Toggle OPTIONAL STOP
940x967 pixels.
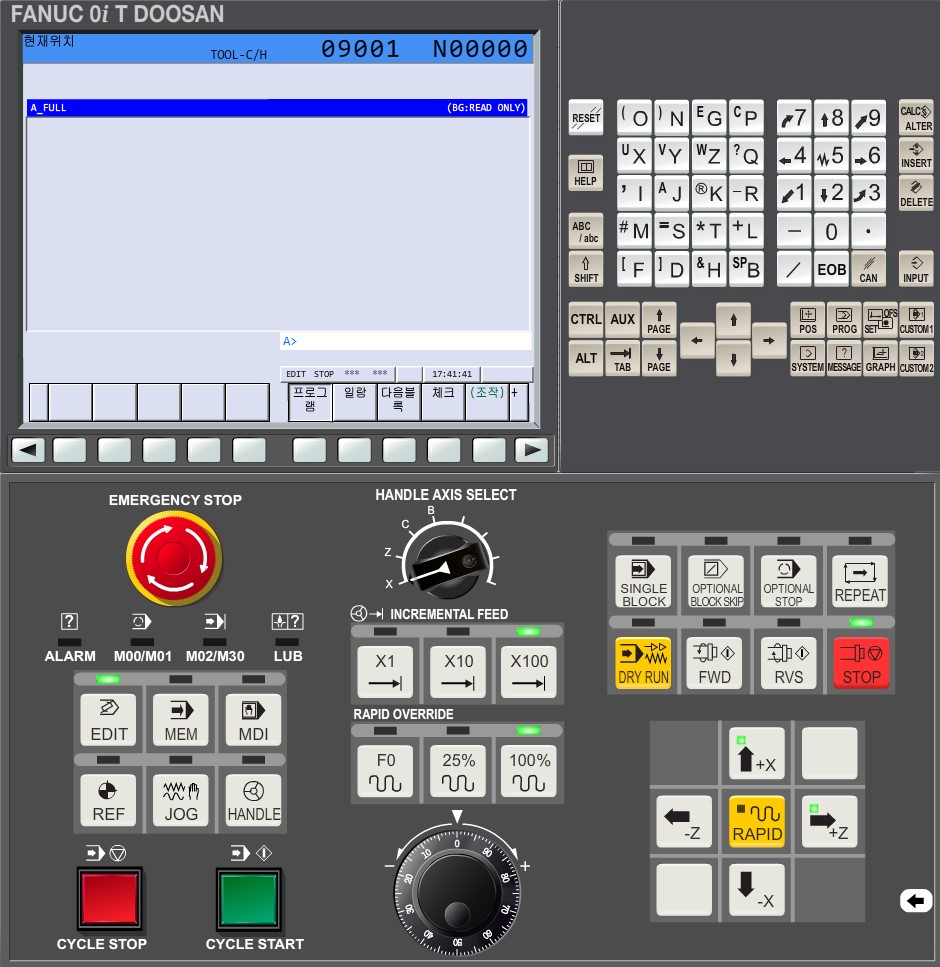tap(788, 582)
